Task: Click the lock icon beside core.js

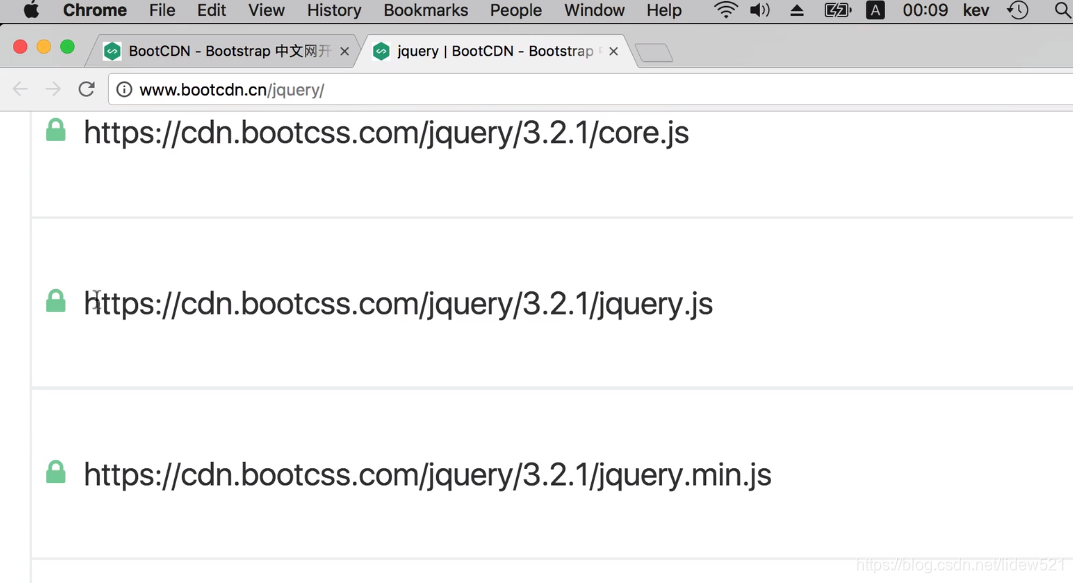Action: [55, 130]
